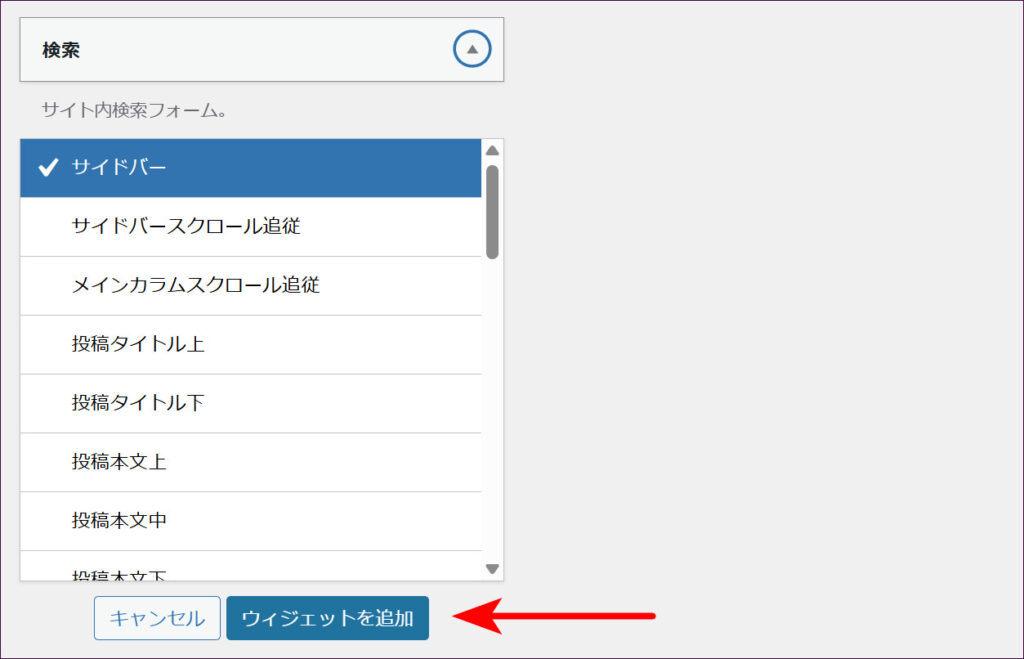The width and height of the screenshot is (1024, 659).
Task: Click the 検索 widget title text
Action: pyautogui.click(x=61, y=50)
